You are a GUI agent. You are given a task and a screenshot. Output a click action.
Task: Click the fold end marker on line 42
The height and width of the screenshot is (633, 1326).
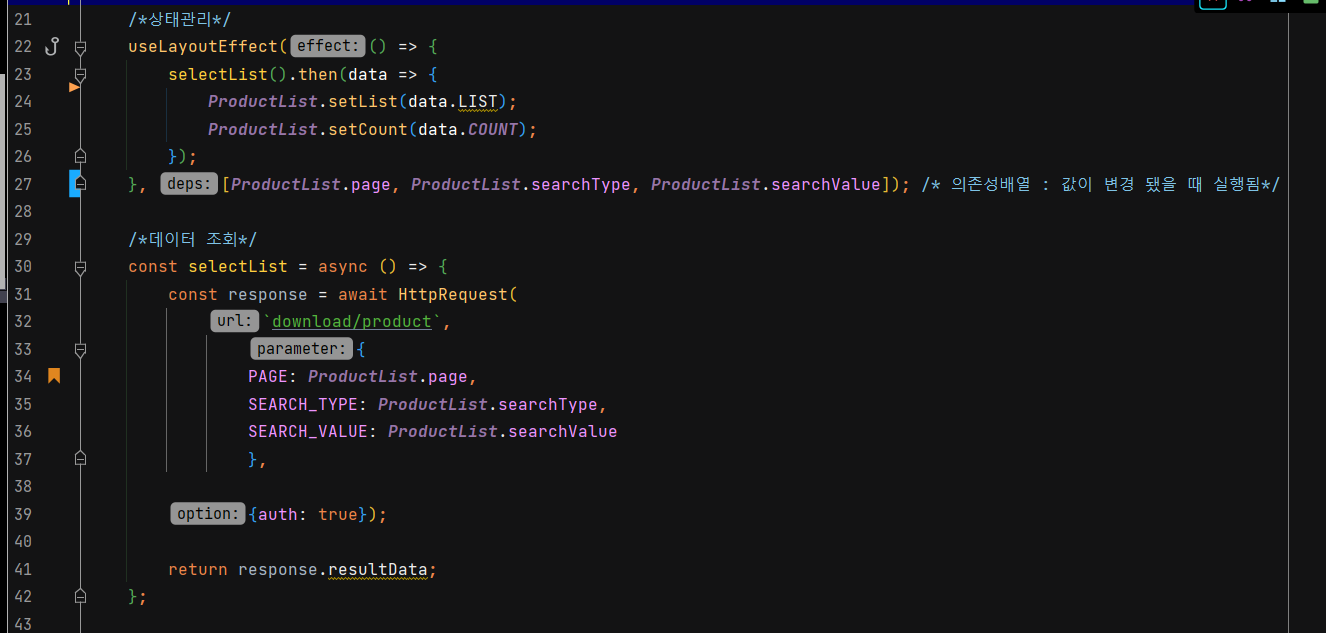[81, 596]
